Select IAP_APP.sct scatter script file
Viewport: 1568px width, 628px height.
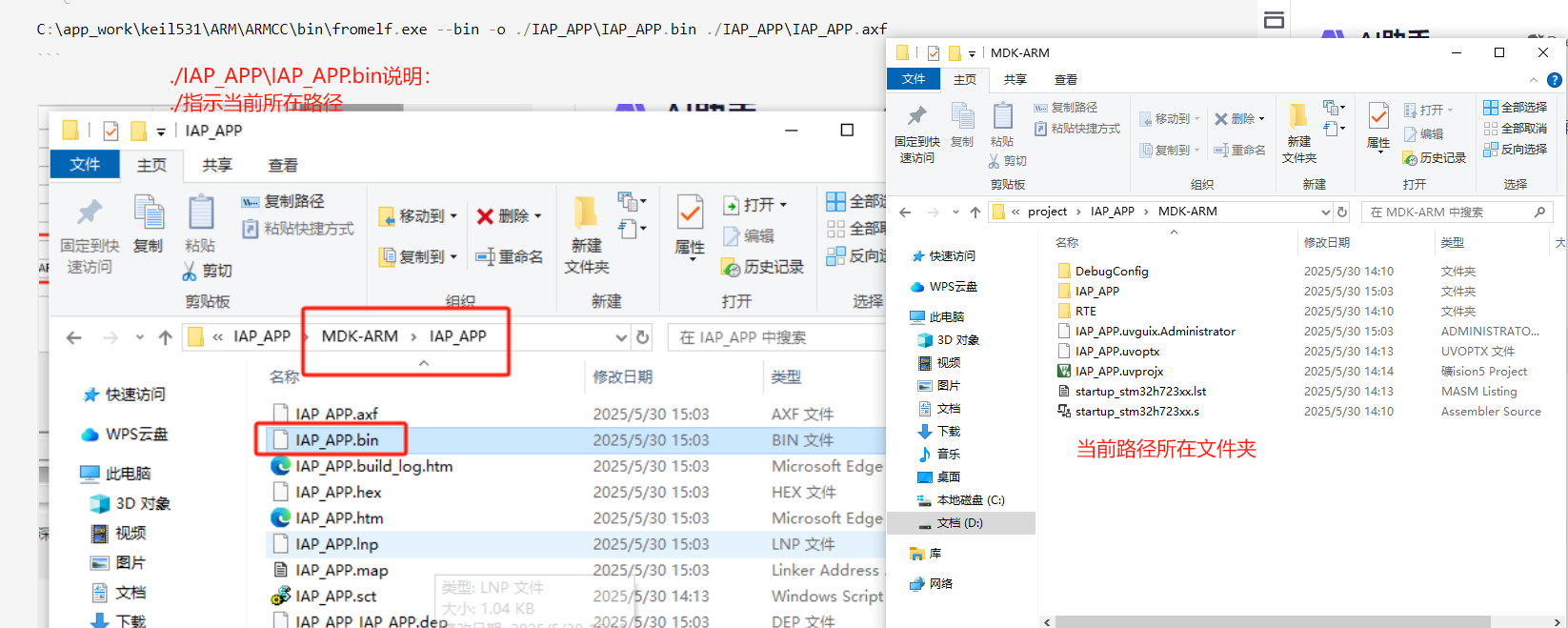click(335, 597)
